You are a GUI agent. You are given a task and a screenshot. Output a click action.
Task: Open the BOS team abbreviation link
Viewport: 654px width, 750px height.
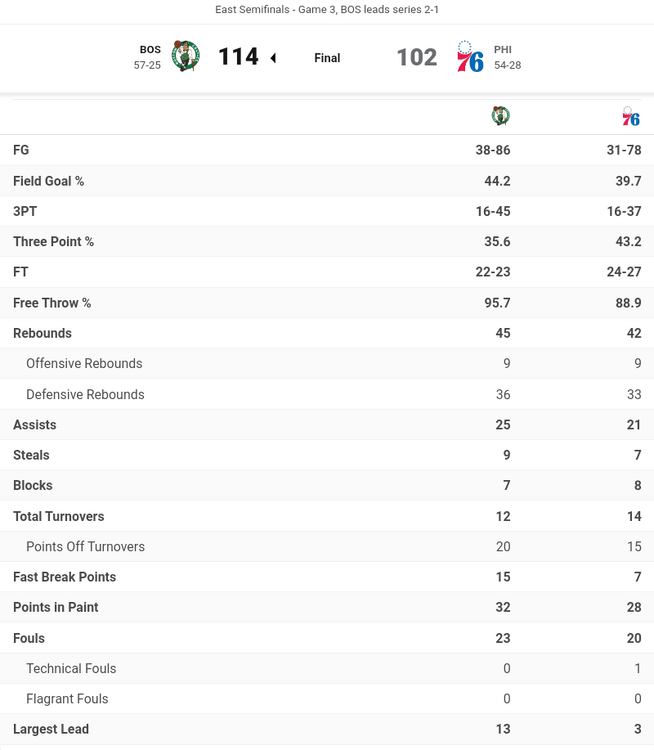[x=150, y=49]
